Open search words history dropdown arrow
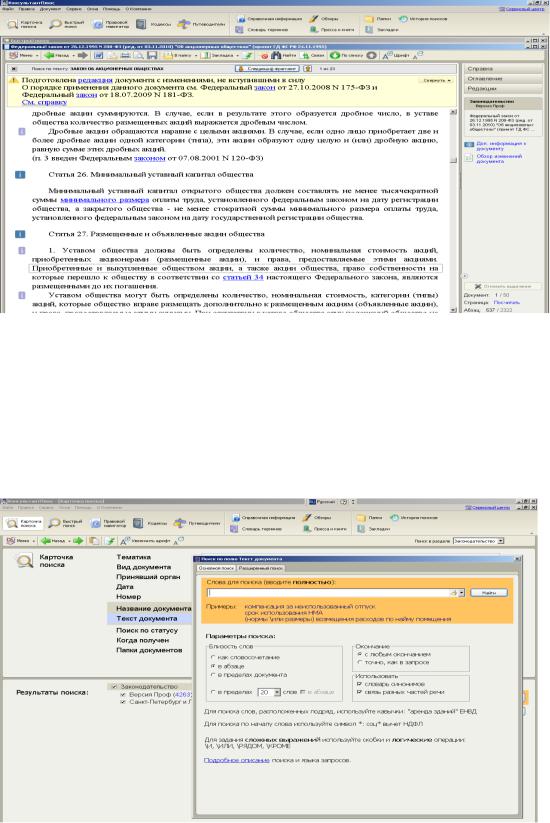 point(461,593)
